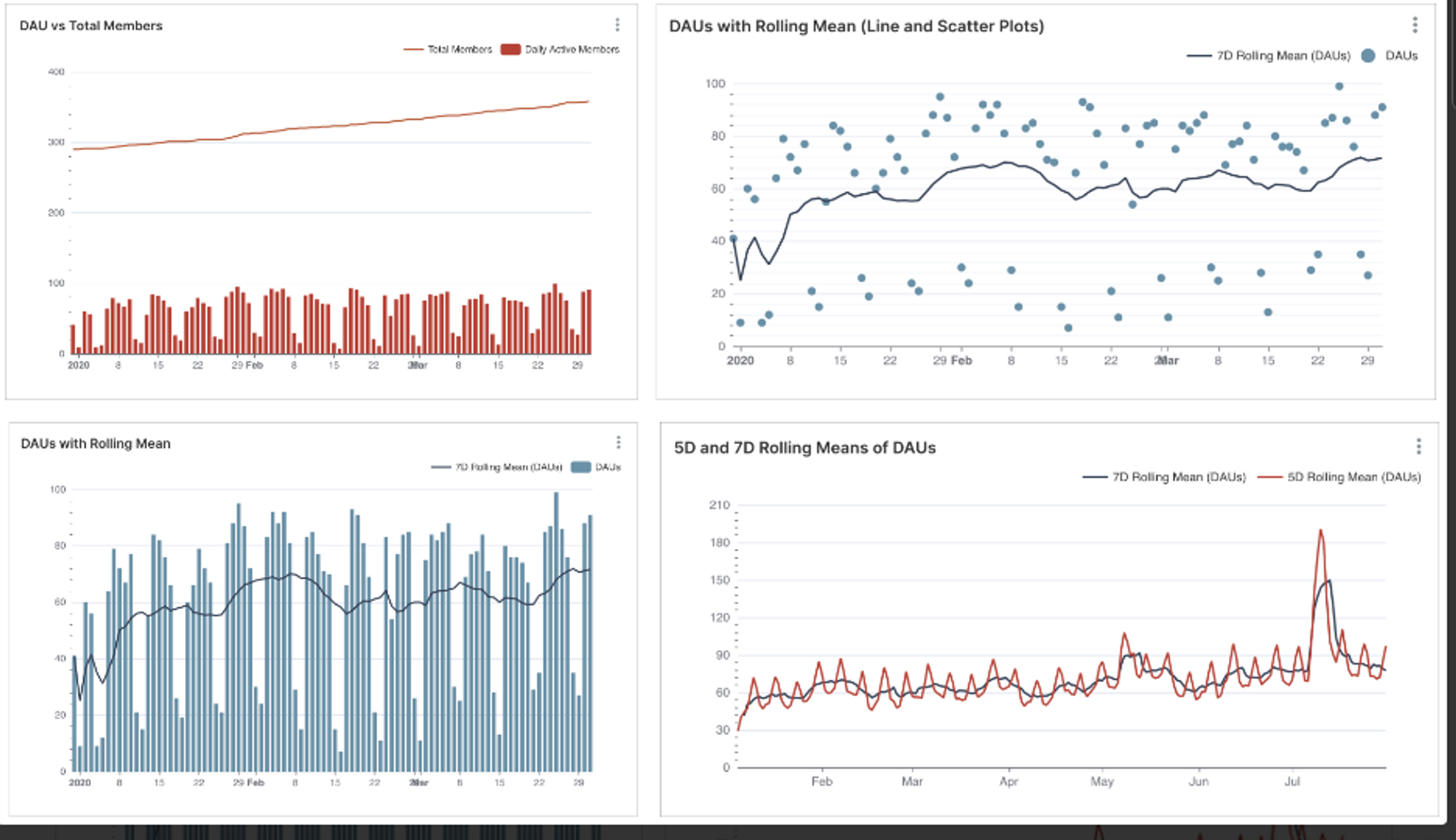The width and height of the screenshot is (1456, 840).
Task: Click the DAUs scatter dot legend marker
Action: pyautogui.click(x=1368, y=56)
